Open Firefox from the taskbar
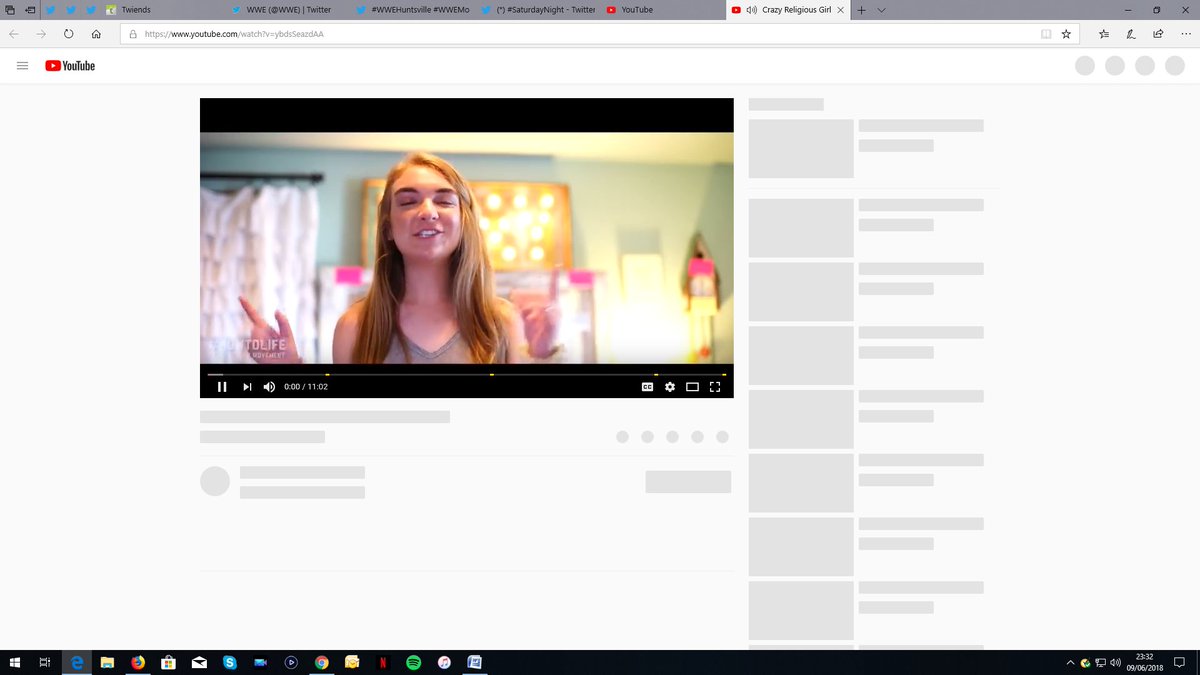 tap(137, 662)
